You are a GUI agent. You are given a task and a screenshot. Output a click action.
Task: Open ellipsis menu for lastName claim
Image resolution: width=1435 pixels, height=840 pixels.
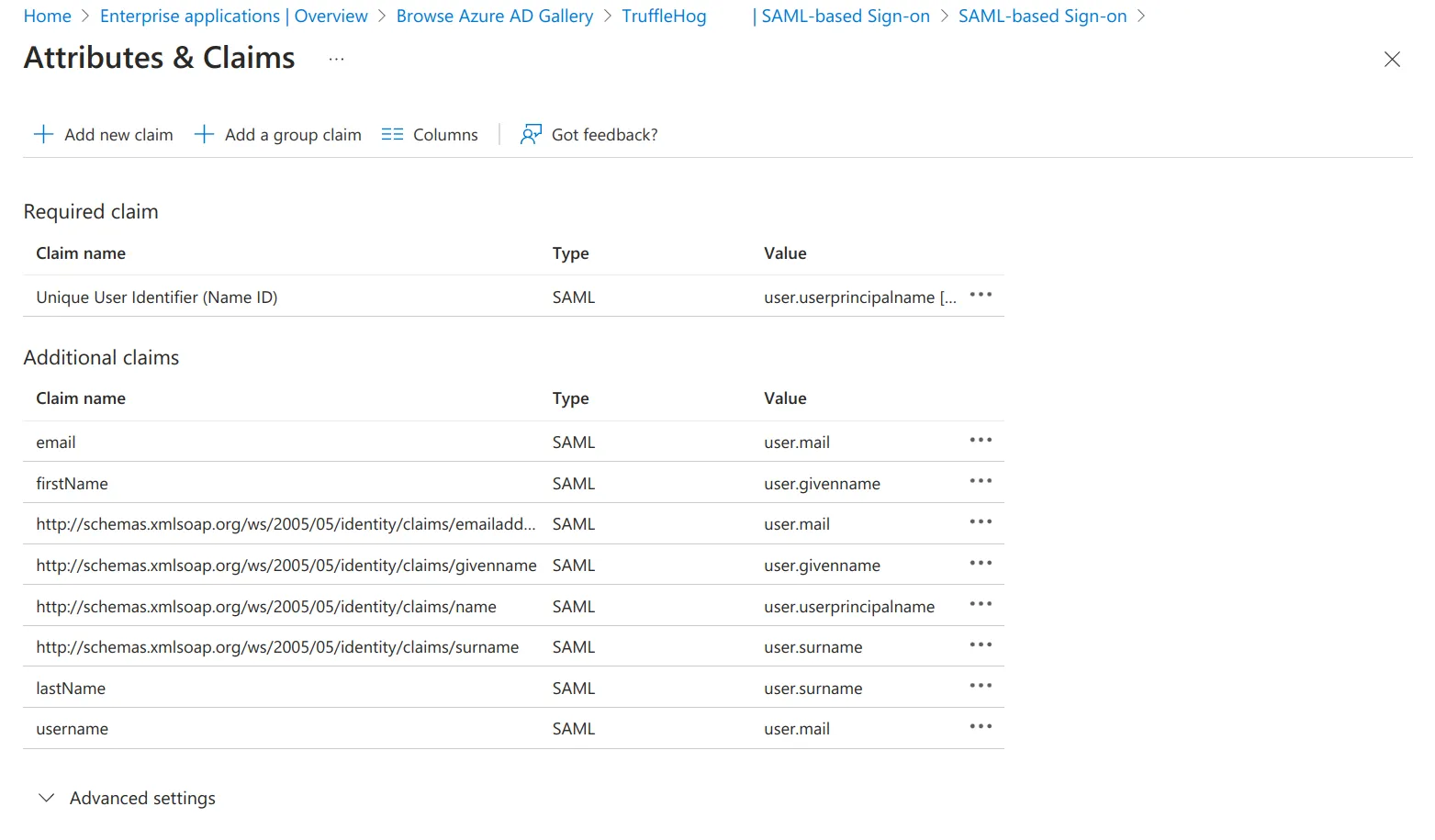(x=981, y=686)
